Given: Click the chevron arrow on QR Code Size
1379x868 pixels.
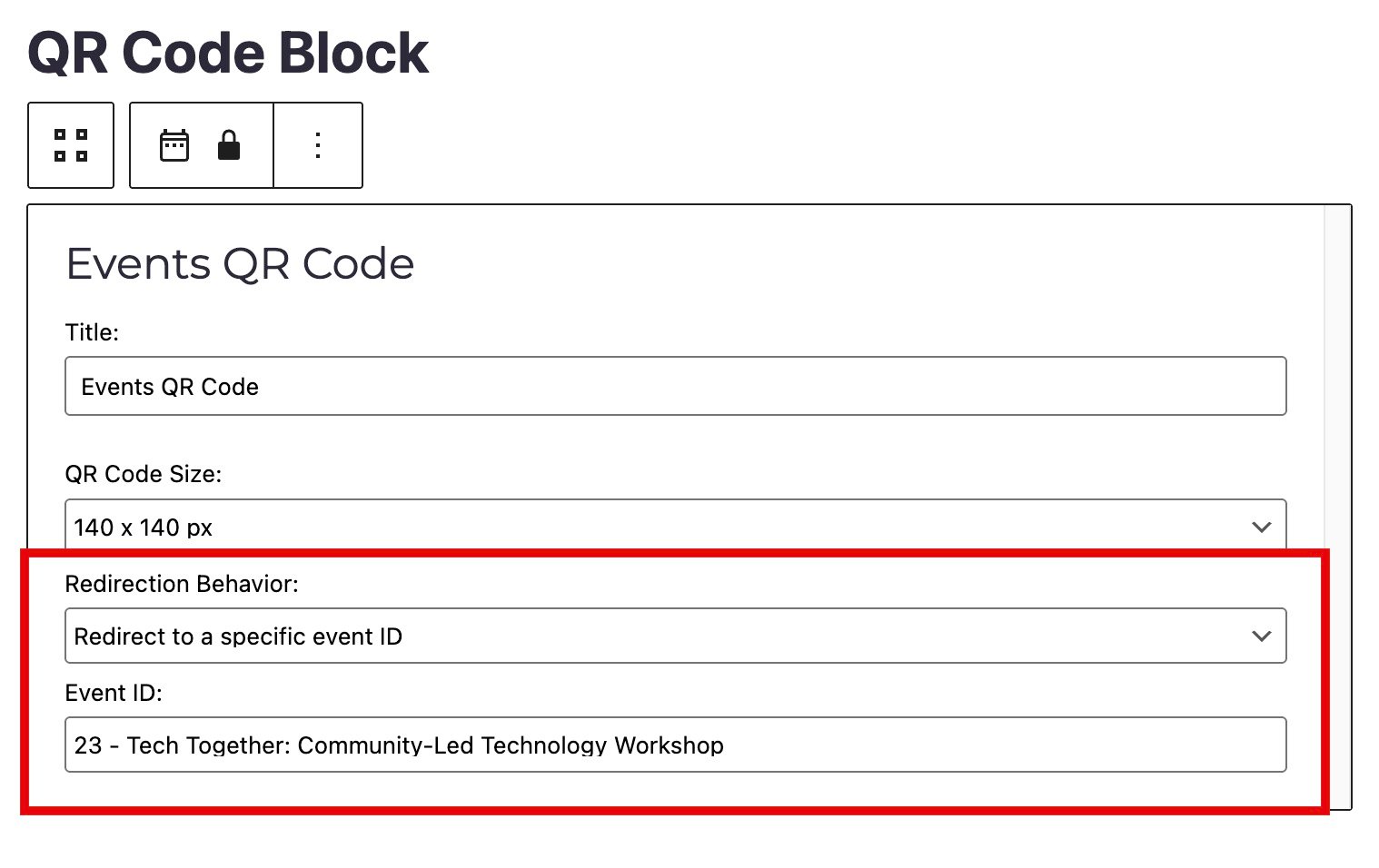Looking at the screenshot, I should tap(1261, 528).
